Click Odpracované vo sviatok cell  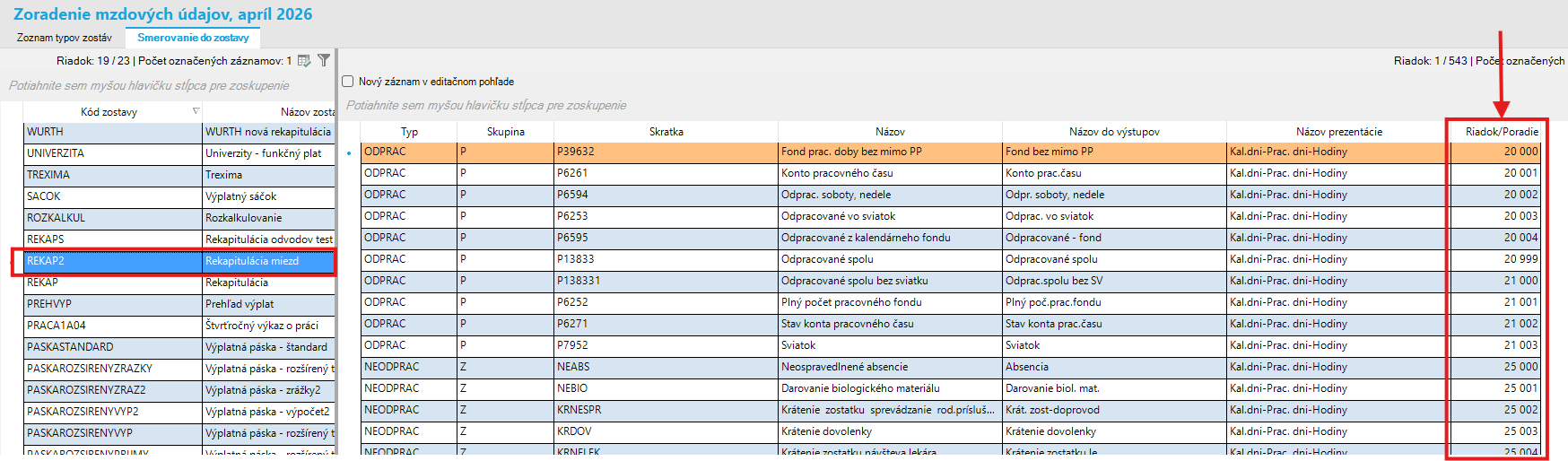point(890,216)
